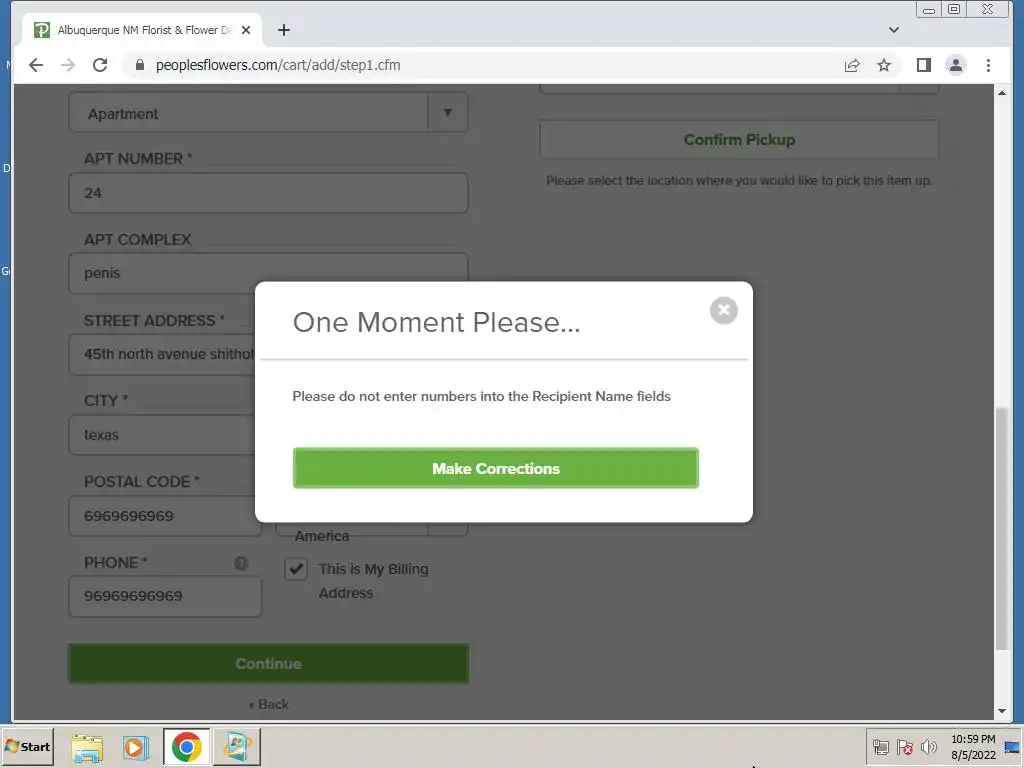Image resolution: width=1024 pixels, height=768 pixels.
Task: Open the tab search chevron dropdown
Action: [894, 30]
